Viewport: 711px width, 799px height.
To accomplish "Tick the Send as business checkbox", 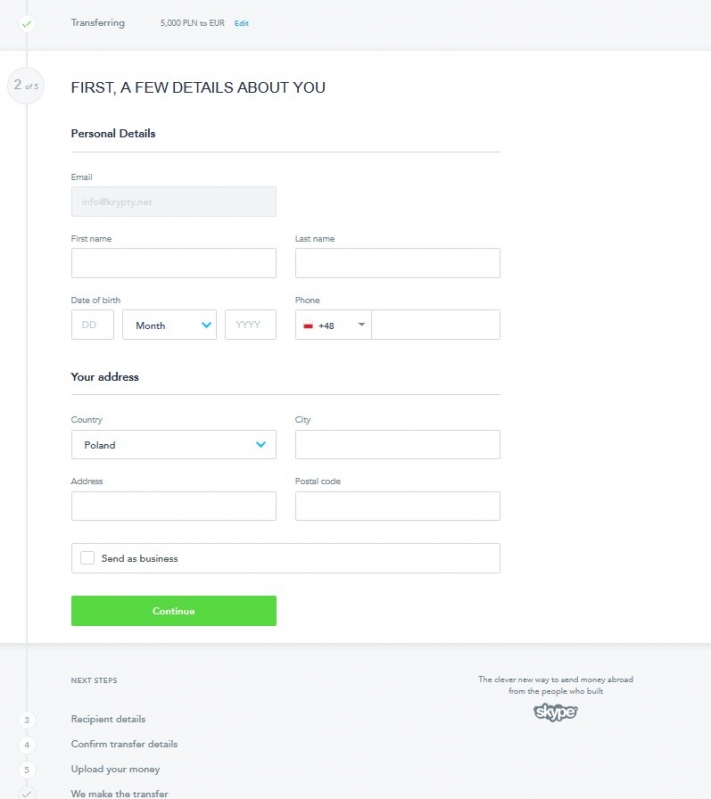I will pyautogui.click(x=88, y=558).
